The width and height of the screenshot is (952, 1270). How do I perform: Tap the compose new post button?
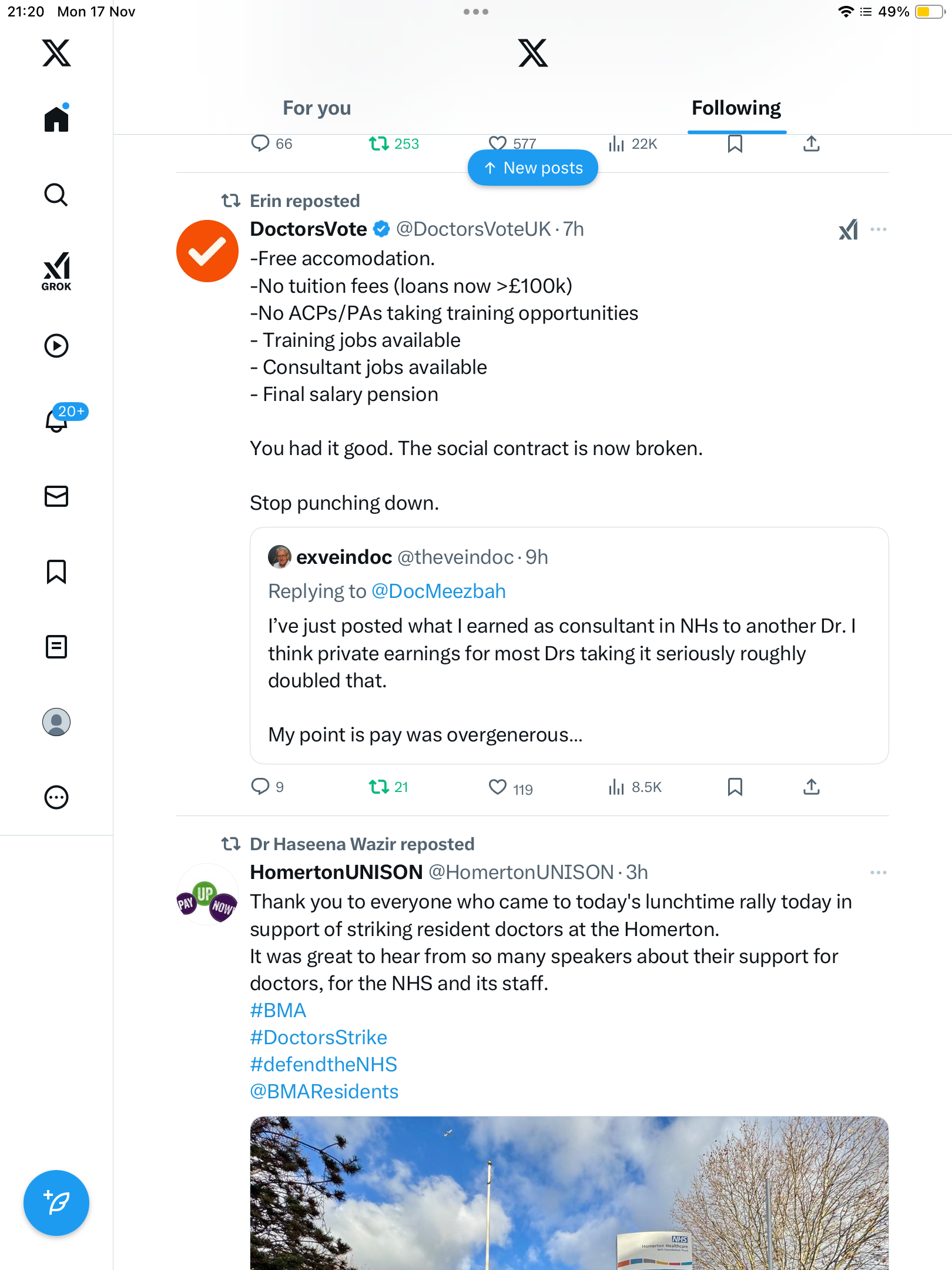point(56,1203)
